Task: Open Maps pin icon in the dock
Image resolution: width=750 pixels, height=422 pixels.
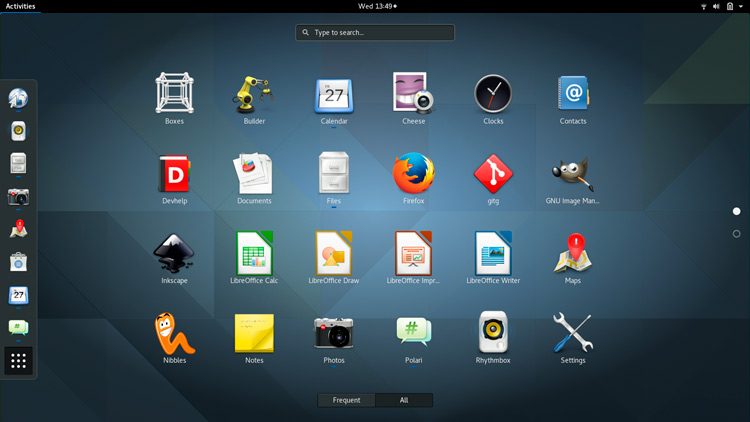Action: click(18, 229)
